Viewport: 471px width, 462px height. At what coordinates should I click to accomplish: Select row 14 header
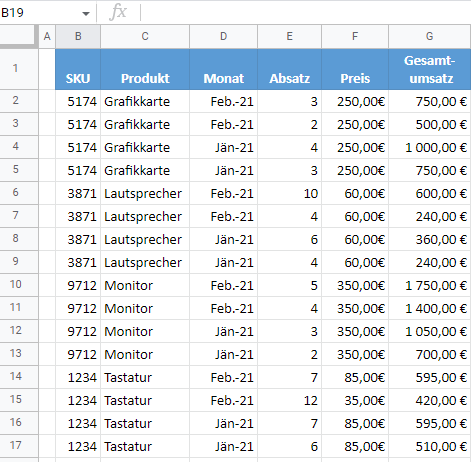(x=19, y=377)
